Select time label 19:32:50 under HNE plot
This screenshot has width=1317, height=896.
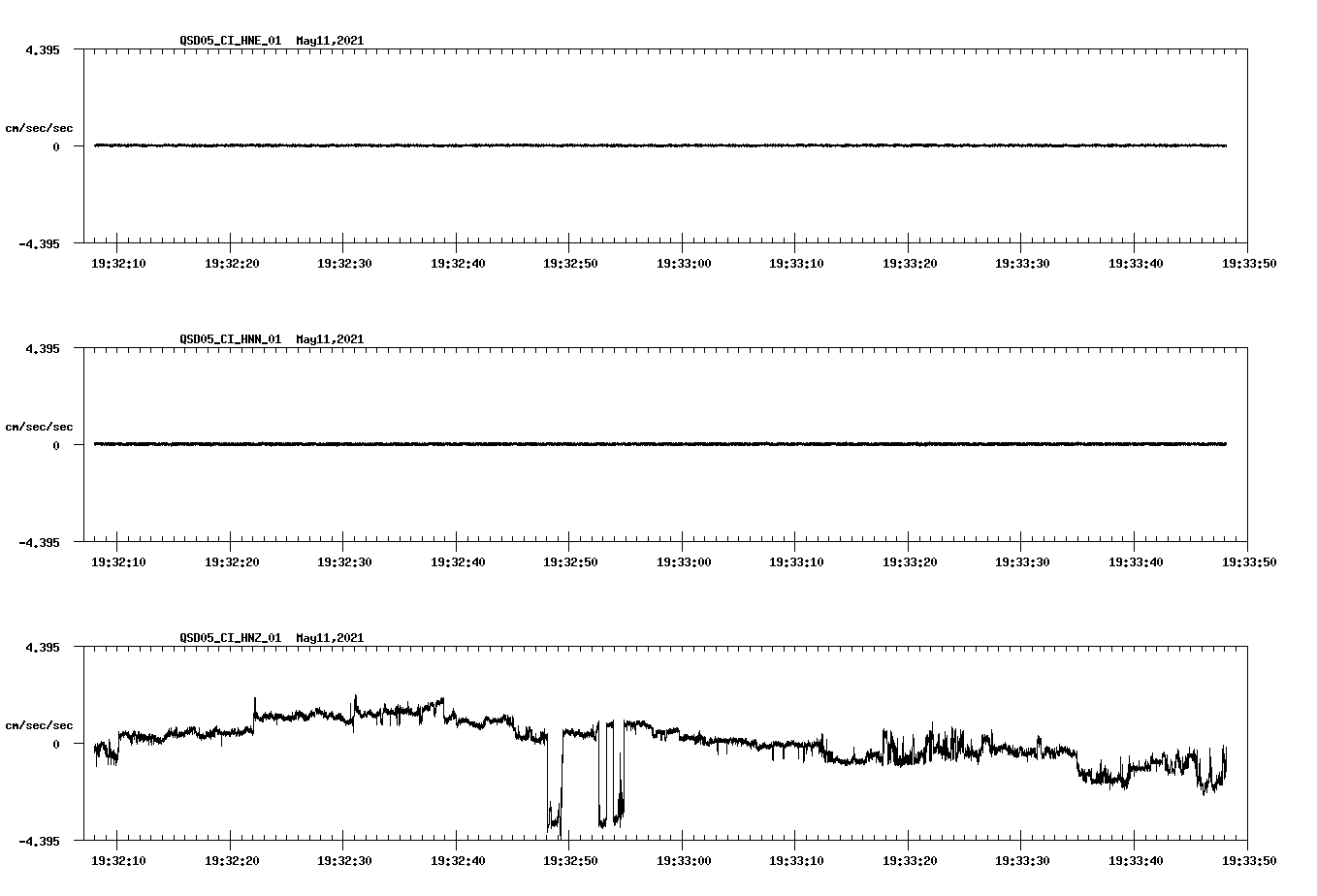point(570,264)
